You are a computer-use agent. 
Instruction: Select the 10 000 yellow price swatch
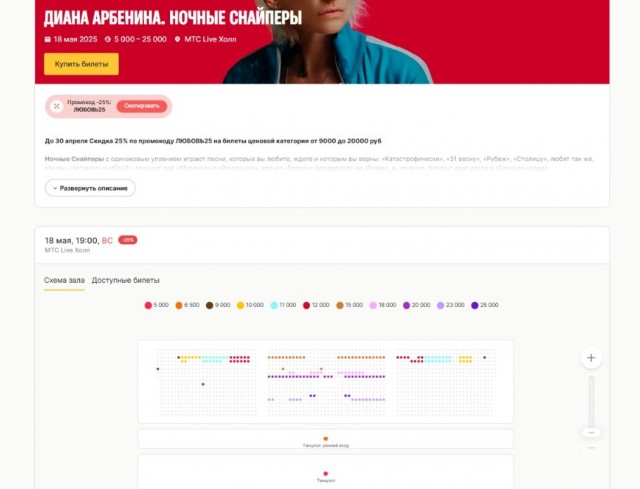pos(240,305)
